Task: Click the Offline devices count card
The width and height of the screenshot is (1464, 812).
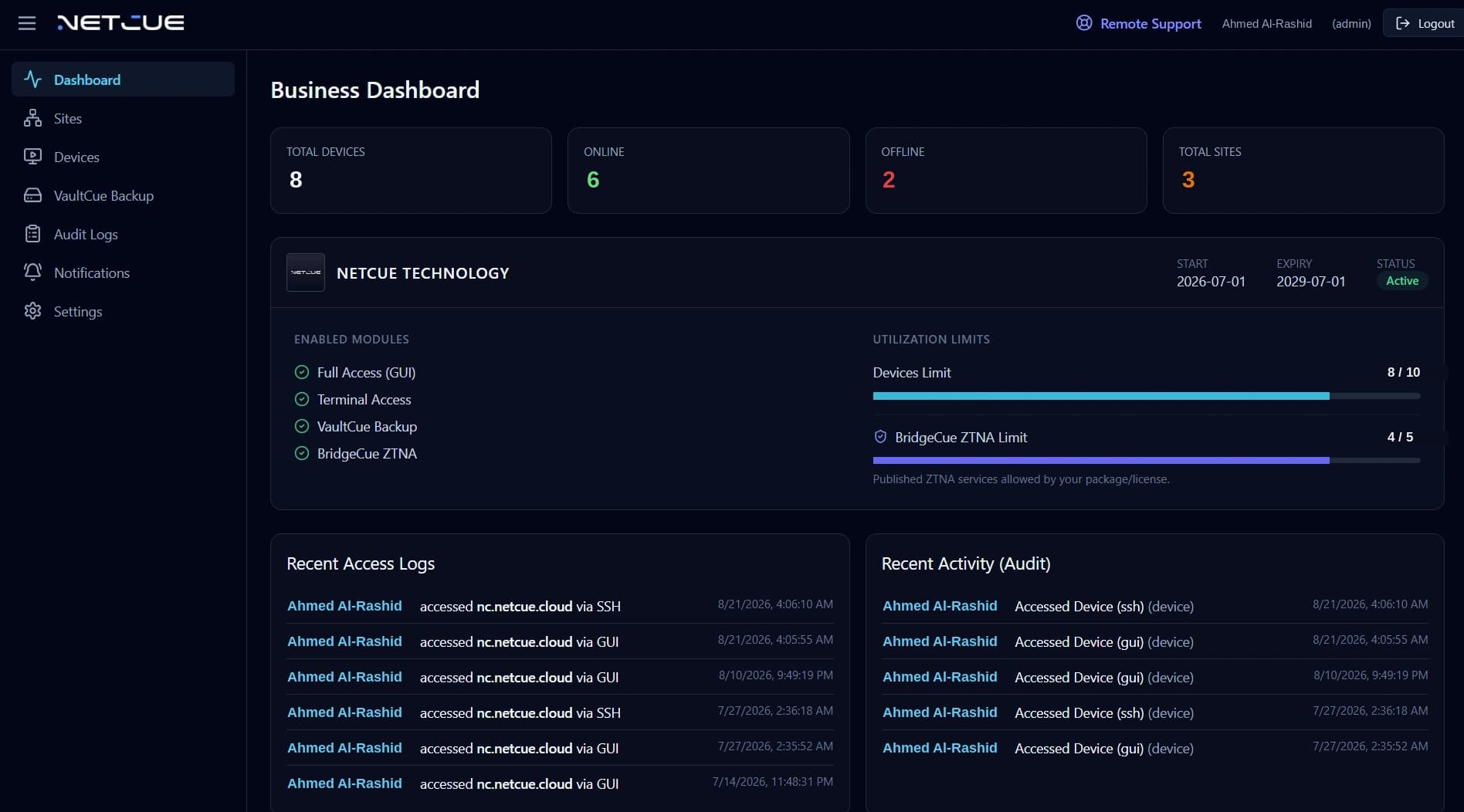Action: (x=1006, y=171)
